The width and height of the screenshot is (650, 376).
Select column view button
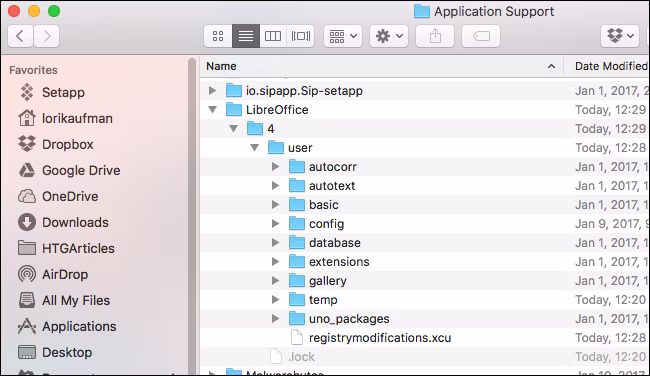[273, 36]
